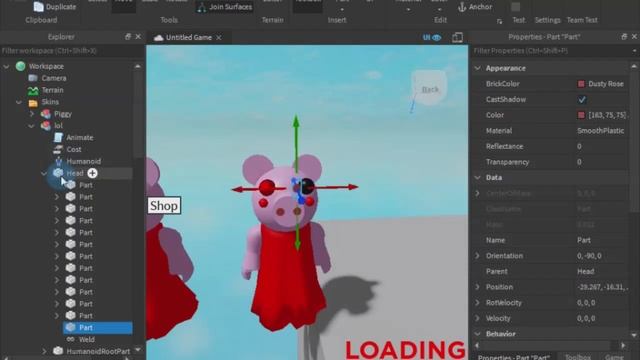Collapse the Behavior section
The image size is (640, 360).
coord(478,334)
